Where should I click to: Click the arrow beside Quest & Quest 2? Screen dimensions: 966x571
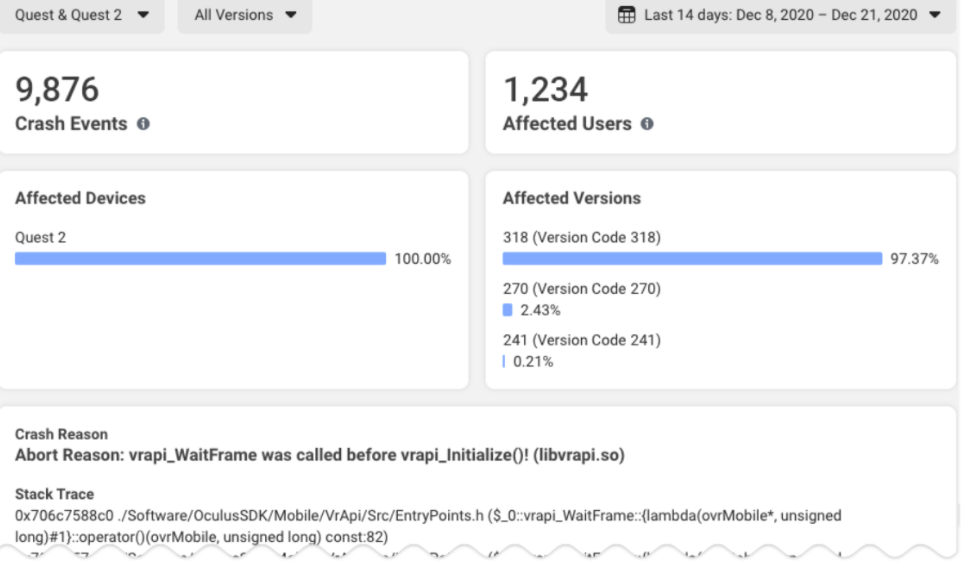(143, 15)
